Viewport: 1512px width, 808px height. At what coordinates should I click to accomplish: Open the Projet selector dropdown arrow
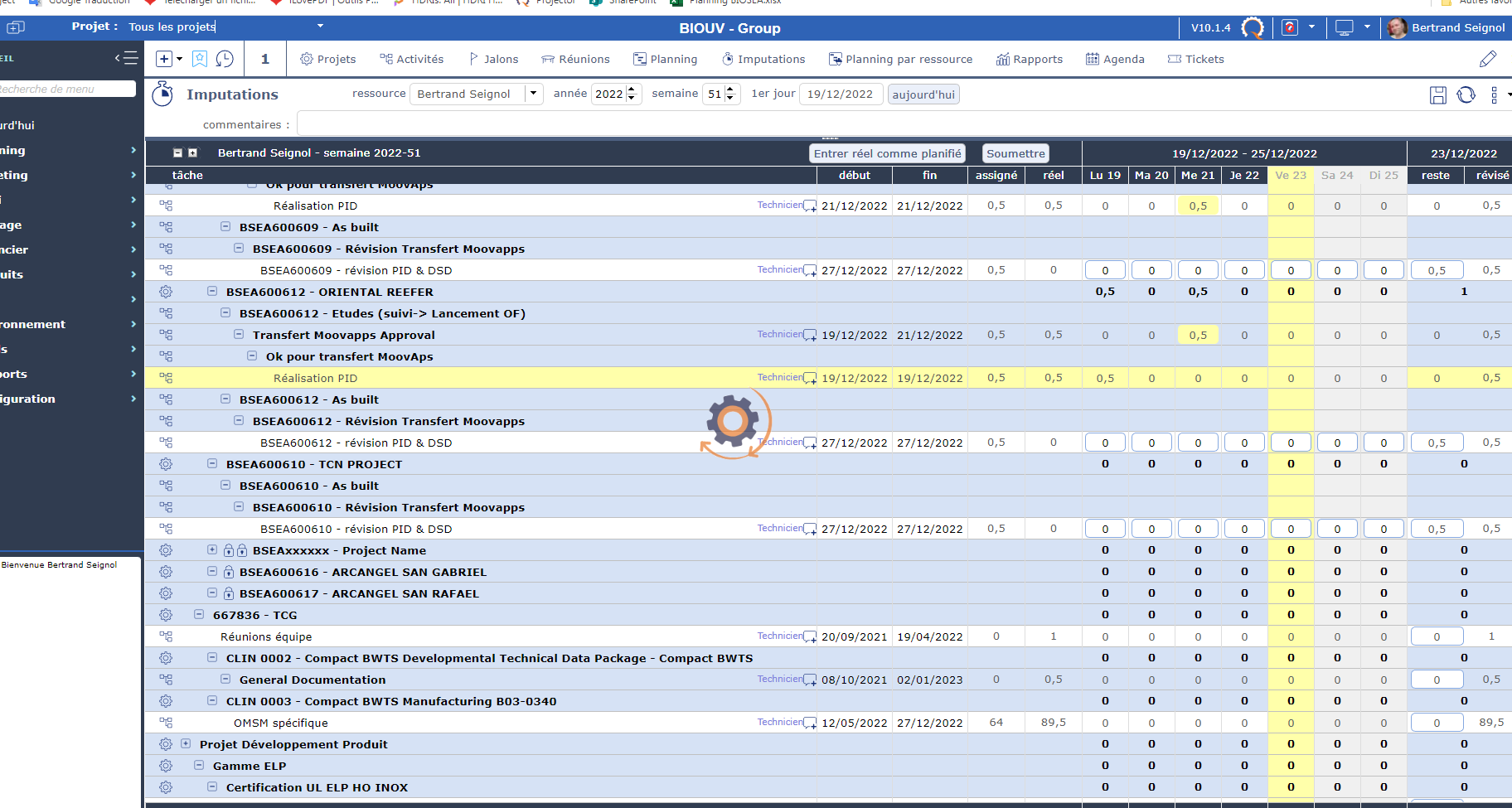pos(320,27)
